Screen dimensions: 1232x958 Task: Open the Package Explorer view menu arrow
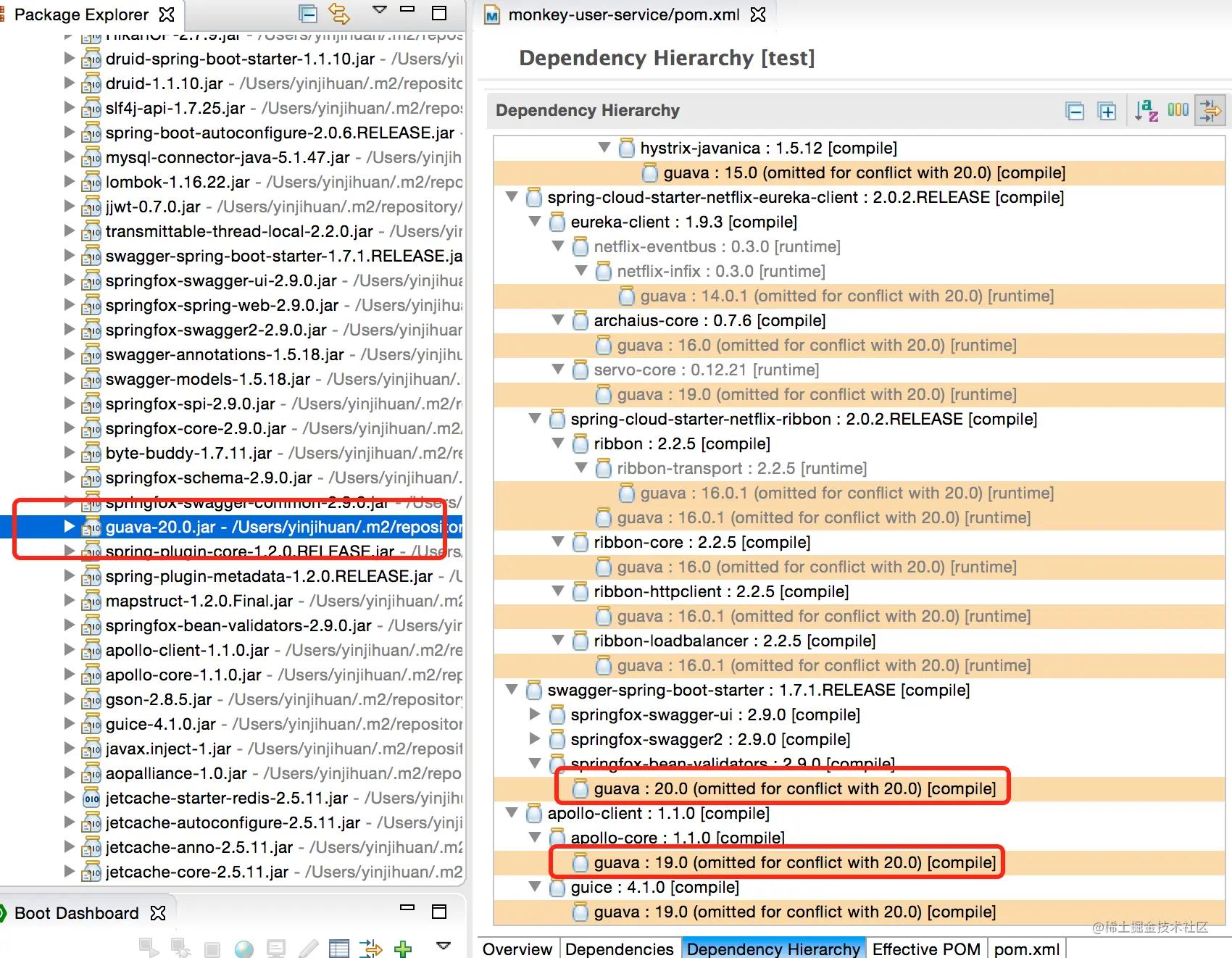[x=379, y=10]
